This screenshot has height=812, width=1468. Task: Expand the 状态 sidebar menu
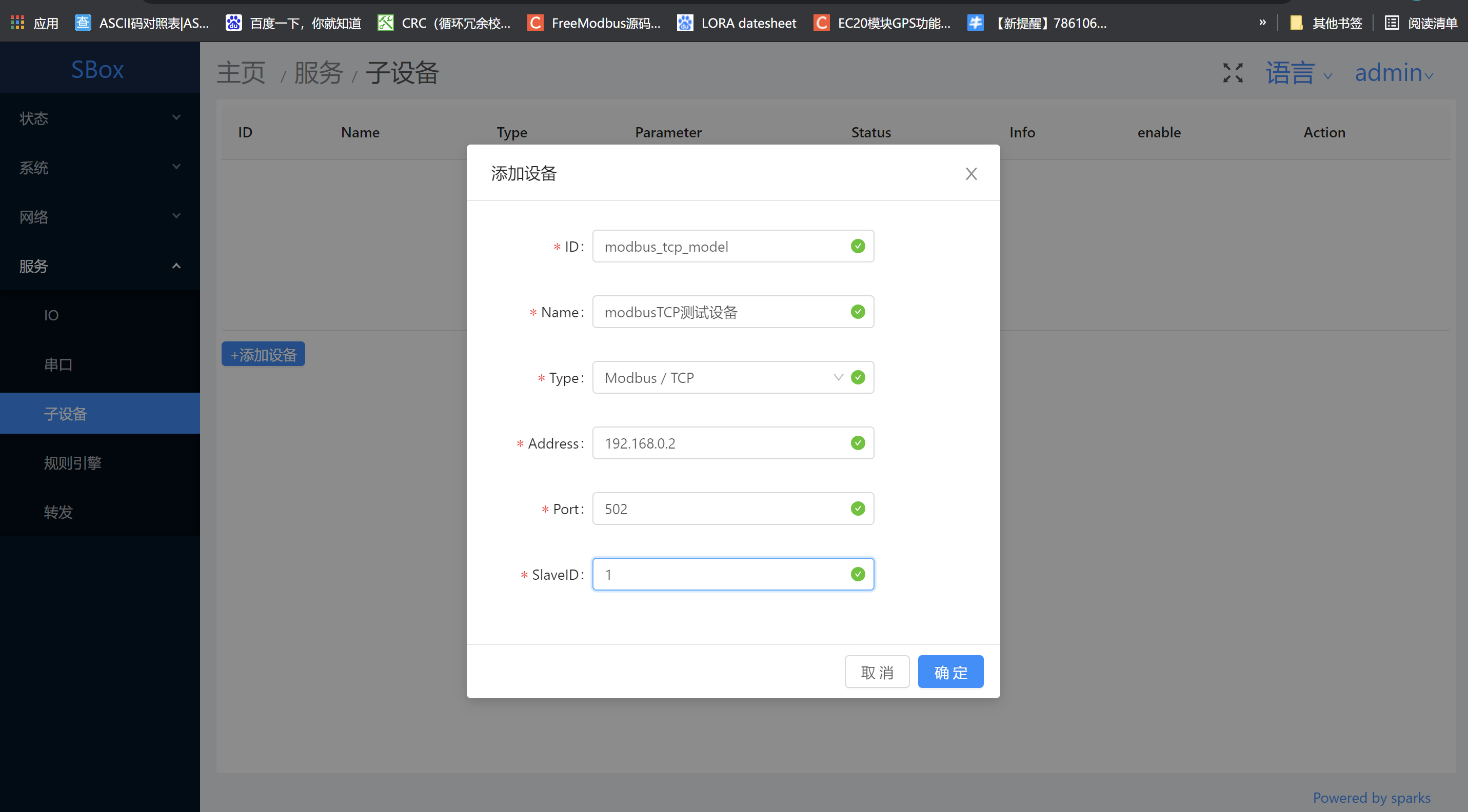point(100,118)
